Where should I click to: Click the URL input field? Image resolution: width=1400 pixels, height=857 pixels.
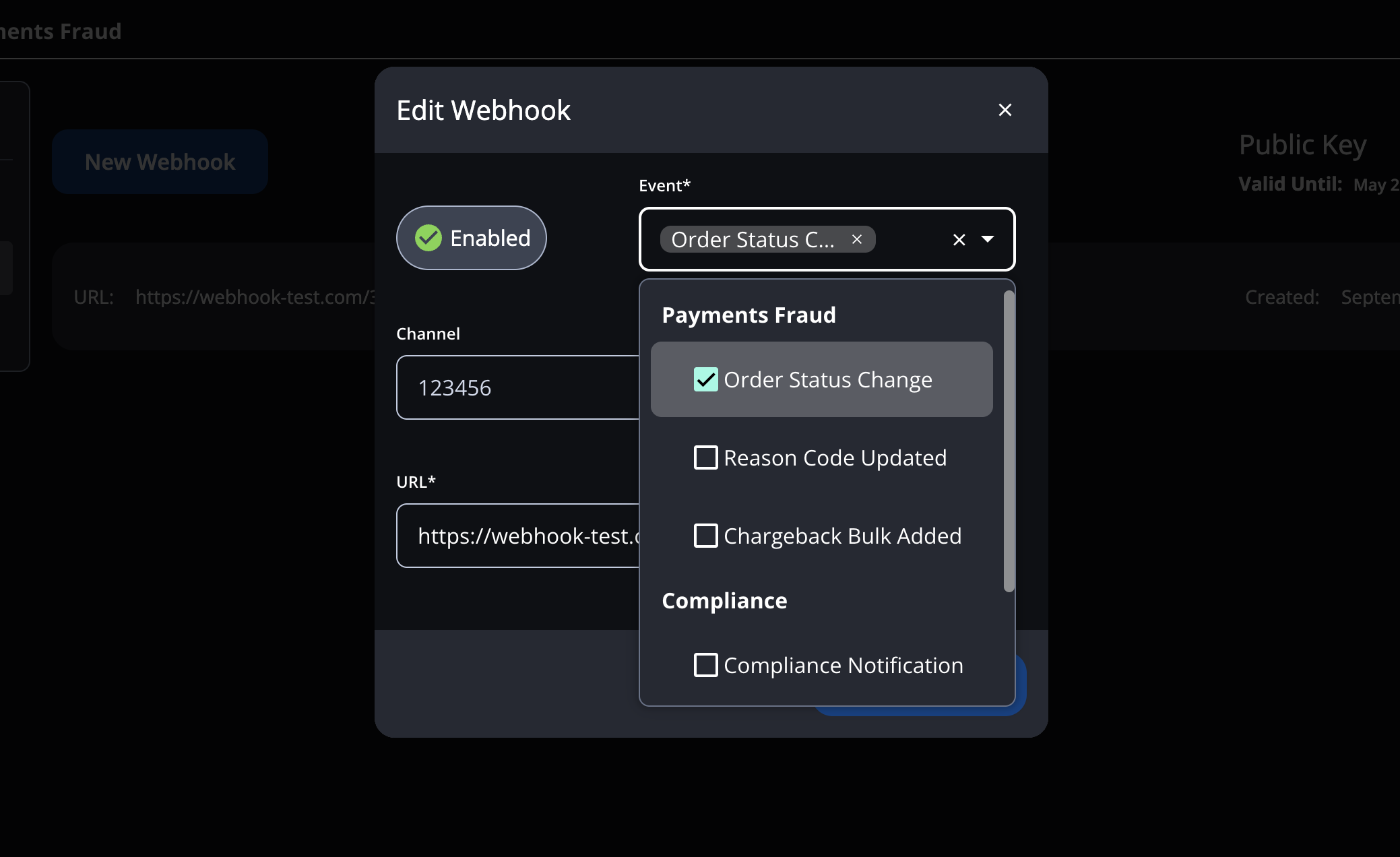tap(517, 536)
